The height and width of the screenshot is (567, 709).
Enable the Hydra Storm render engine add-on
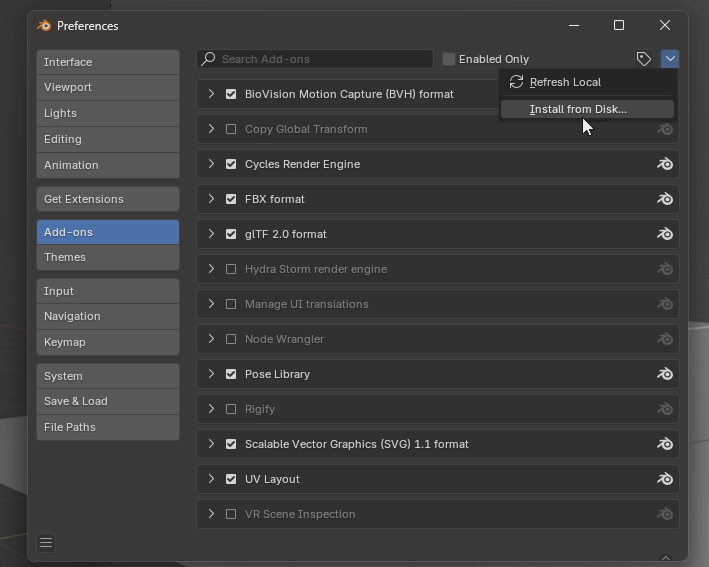[231, 269]
